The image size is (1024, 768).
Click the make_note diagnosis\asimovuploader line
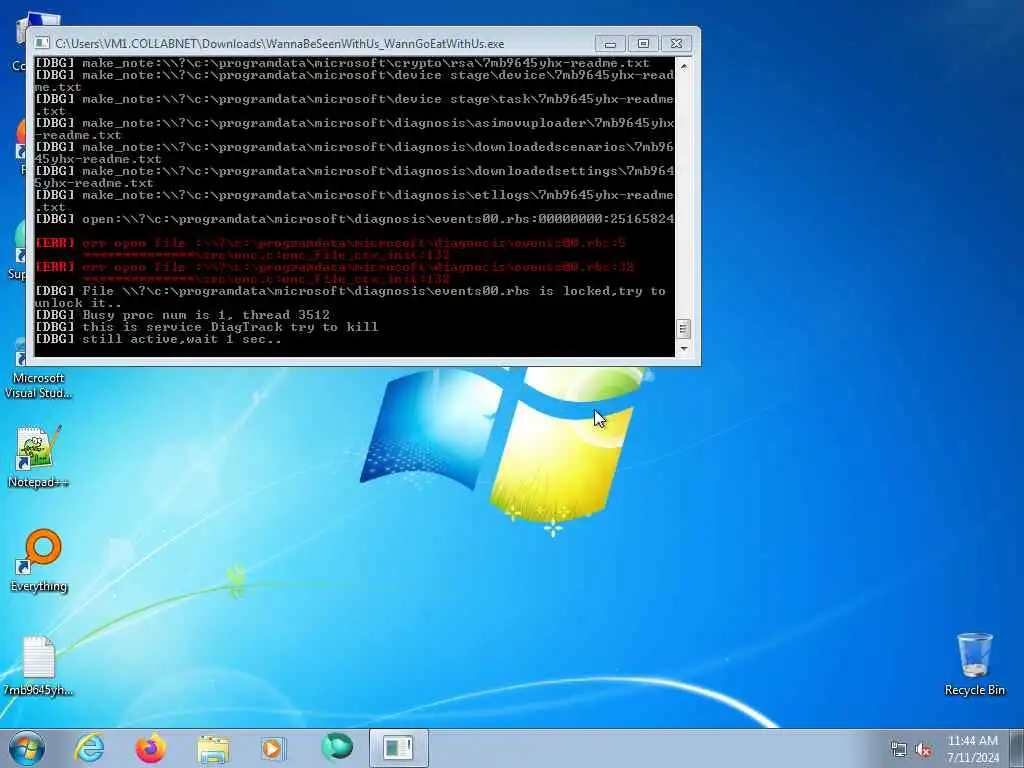pos(354,129)
